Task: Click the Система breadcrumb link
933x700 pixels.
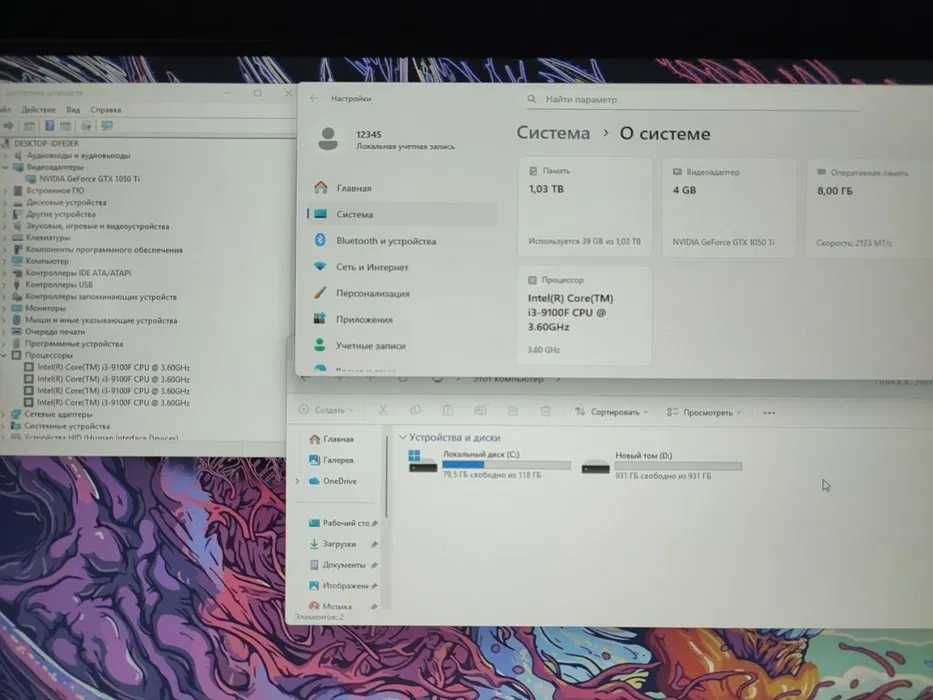Action: 553,133
